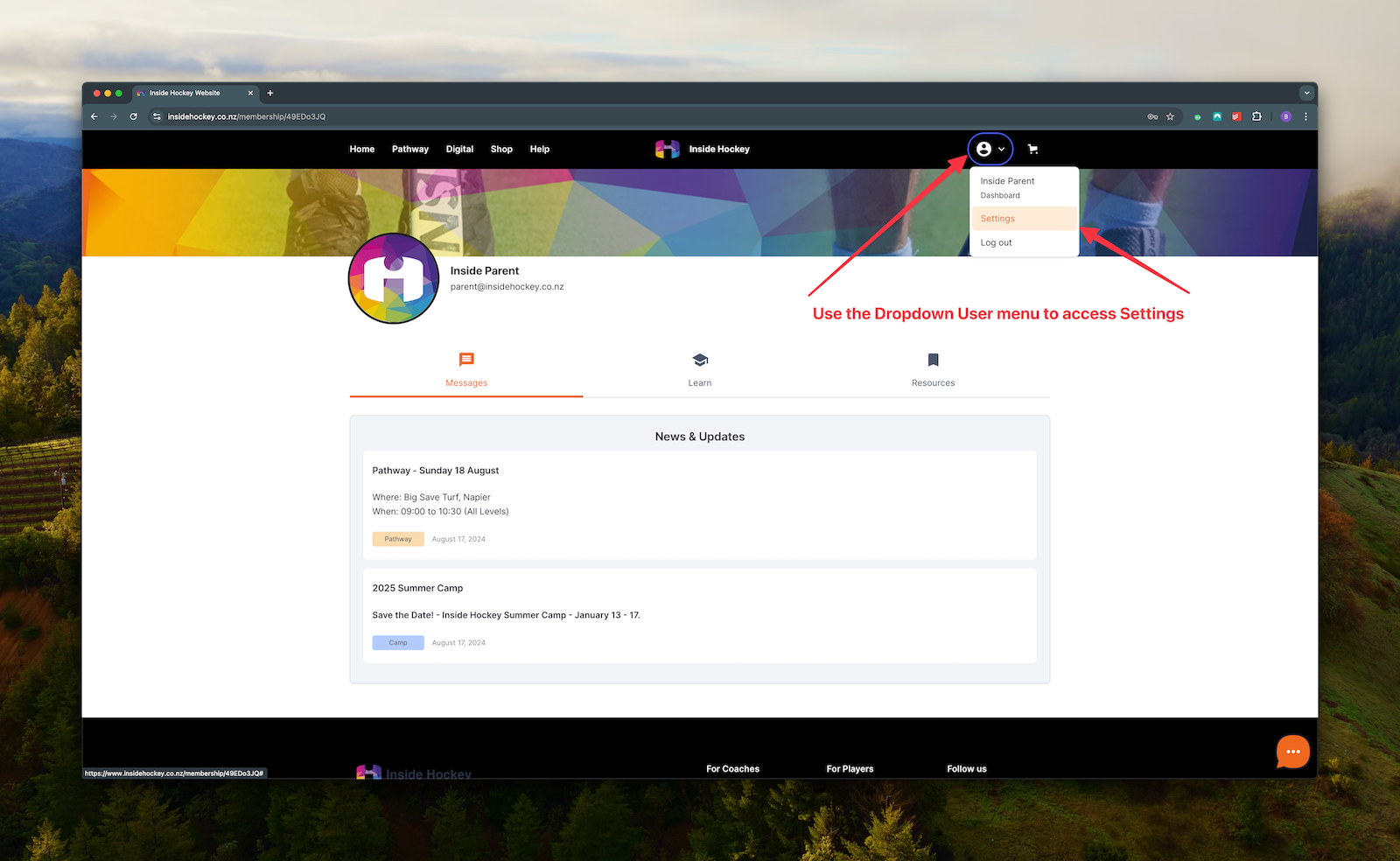1400x861 pixels.
Task: Click the parent@insidehockey.co.nz email text
Action: 507,287
